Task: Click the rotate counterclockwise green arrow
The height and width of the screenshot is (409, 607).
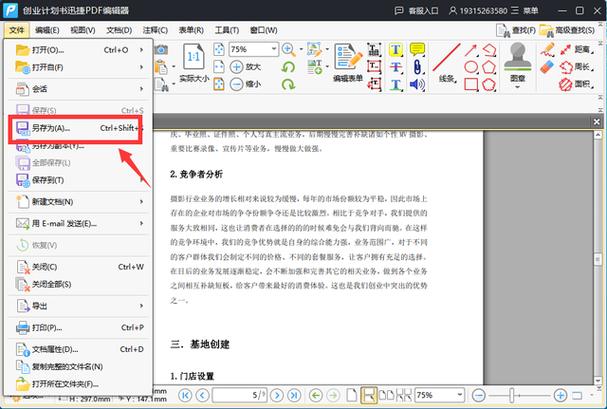Action: [x=288, y=67]
